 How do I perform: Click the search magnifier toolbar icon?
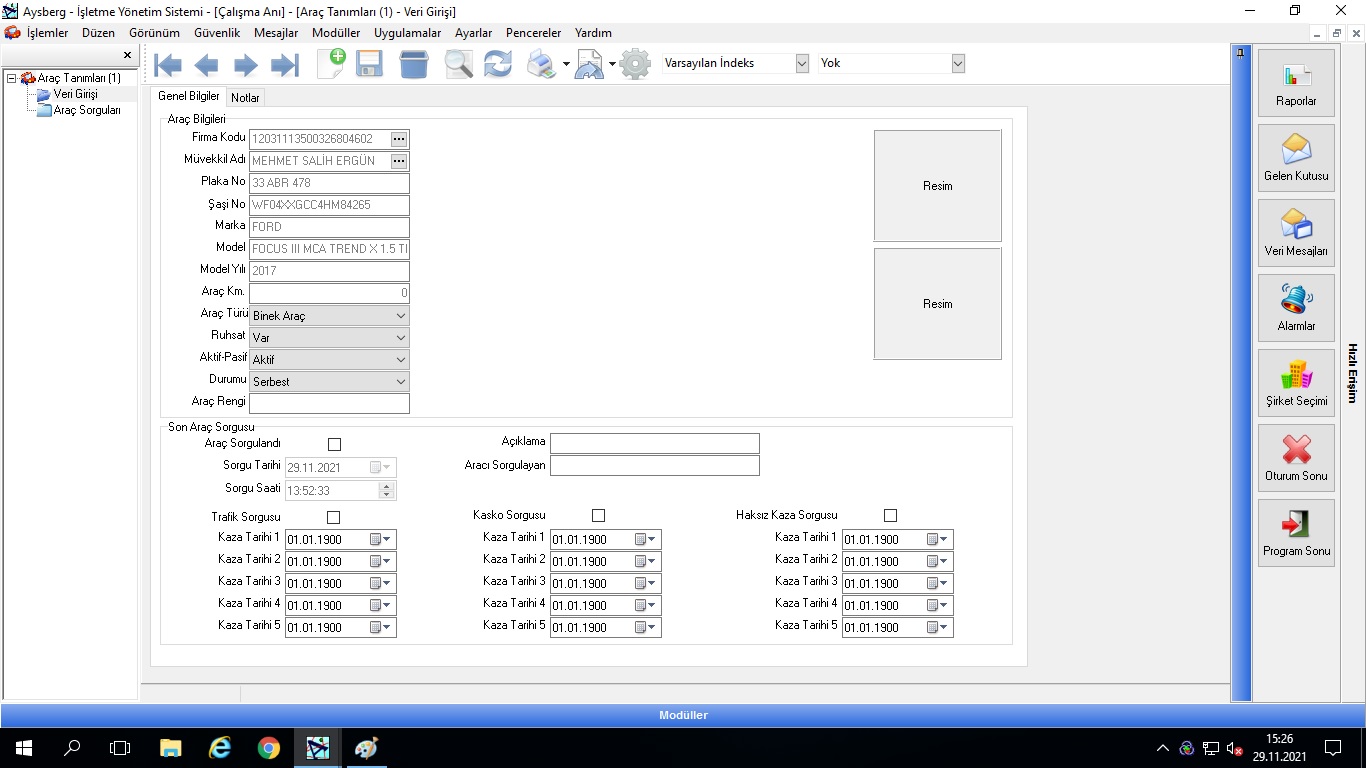(x=458, y=65)
